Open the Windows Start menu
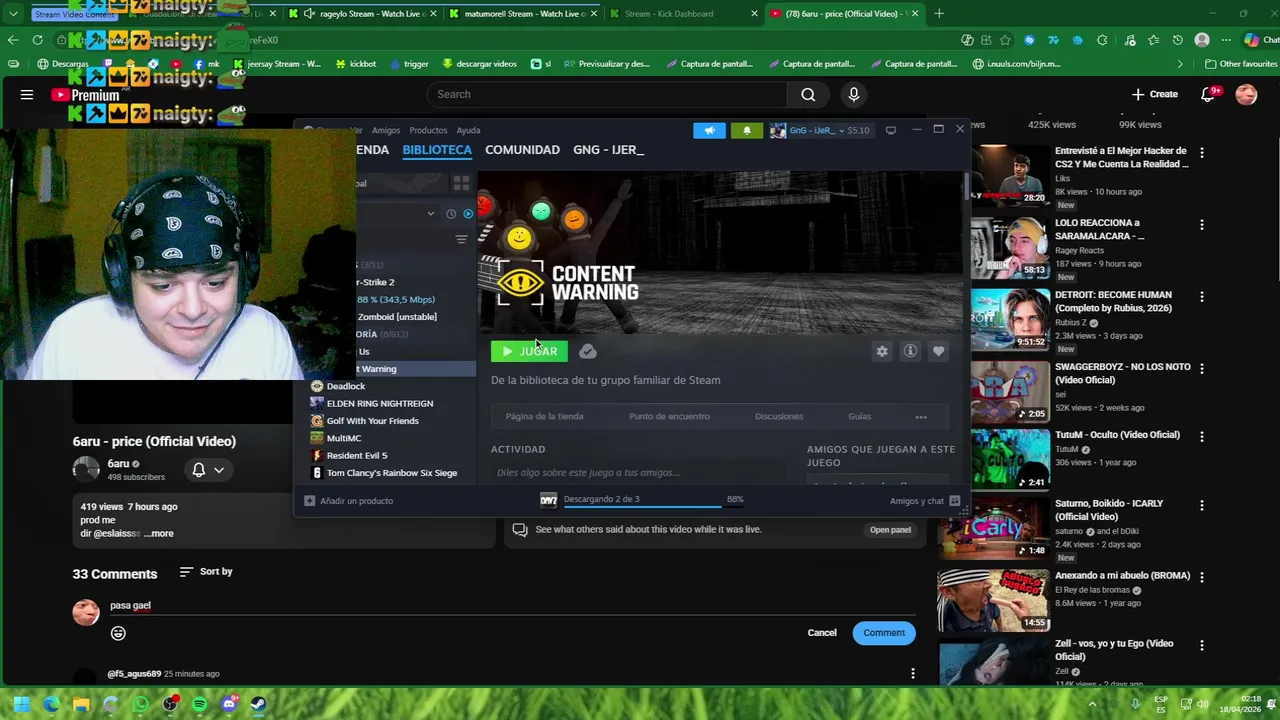 coord(21,704)
